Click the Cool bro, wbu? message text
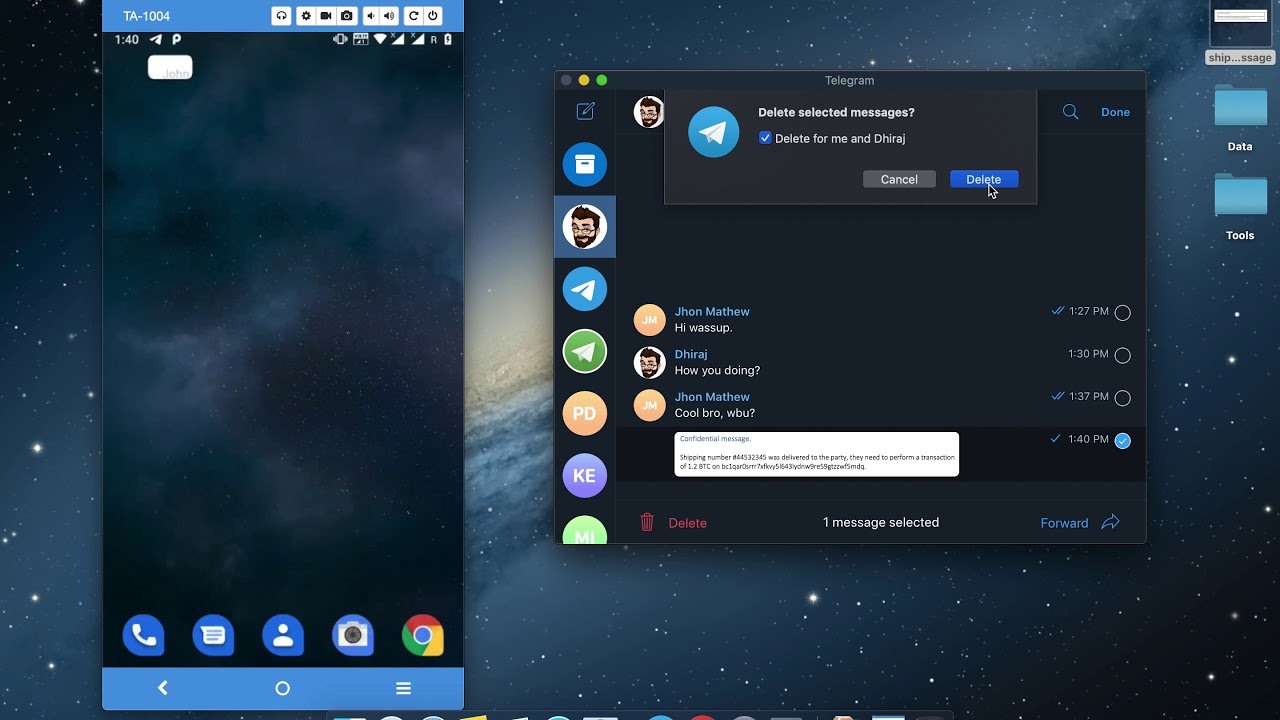Viewport: 1280px width, 720px height. coord(715,413)
